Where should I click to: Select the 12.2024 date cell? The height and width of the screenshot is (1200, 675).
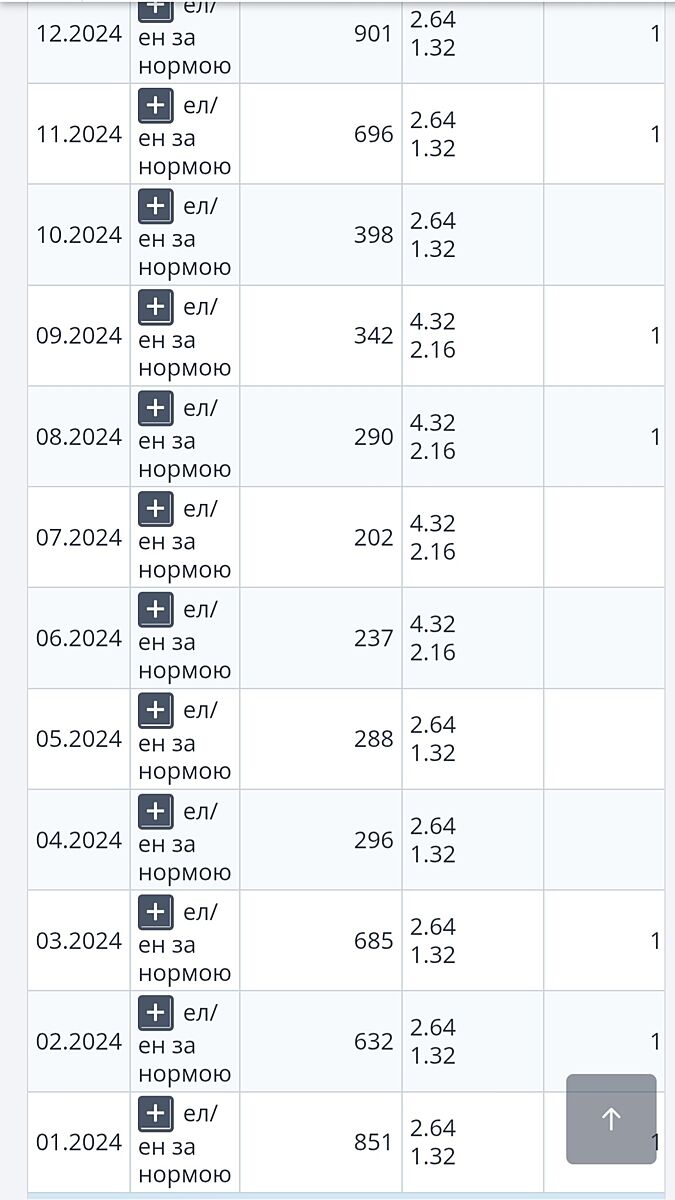tap(79, 34)
